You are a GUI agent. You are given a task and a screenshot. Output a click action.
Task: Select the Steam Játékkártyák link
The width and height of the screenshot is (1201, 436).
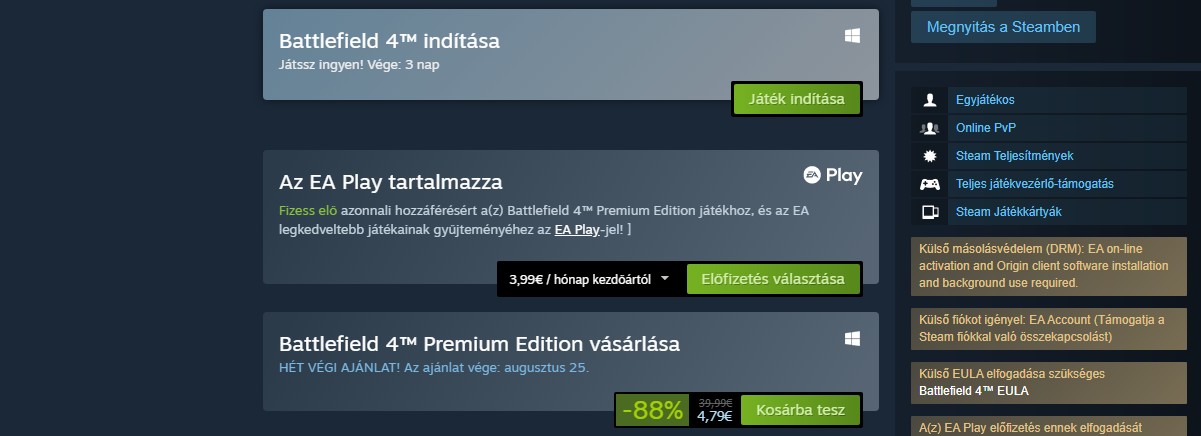1008,212
